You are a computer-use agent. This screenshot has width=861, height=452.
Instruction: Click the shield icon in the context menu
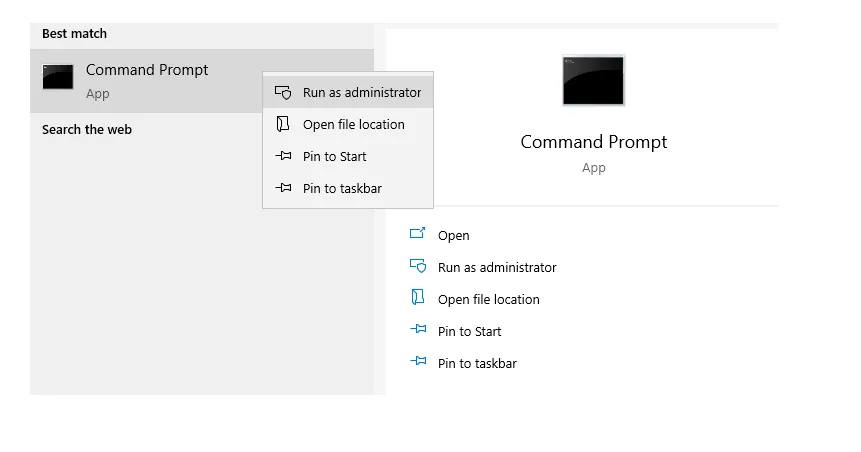(x=283, y=92)
